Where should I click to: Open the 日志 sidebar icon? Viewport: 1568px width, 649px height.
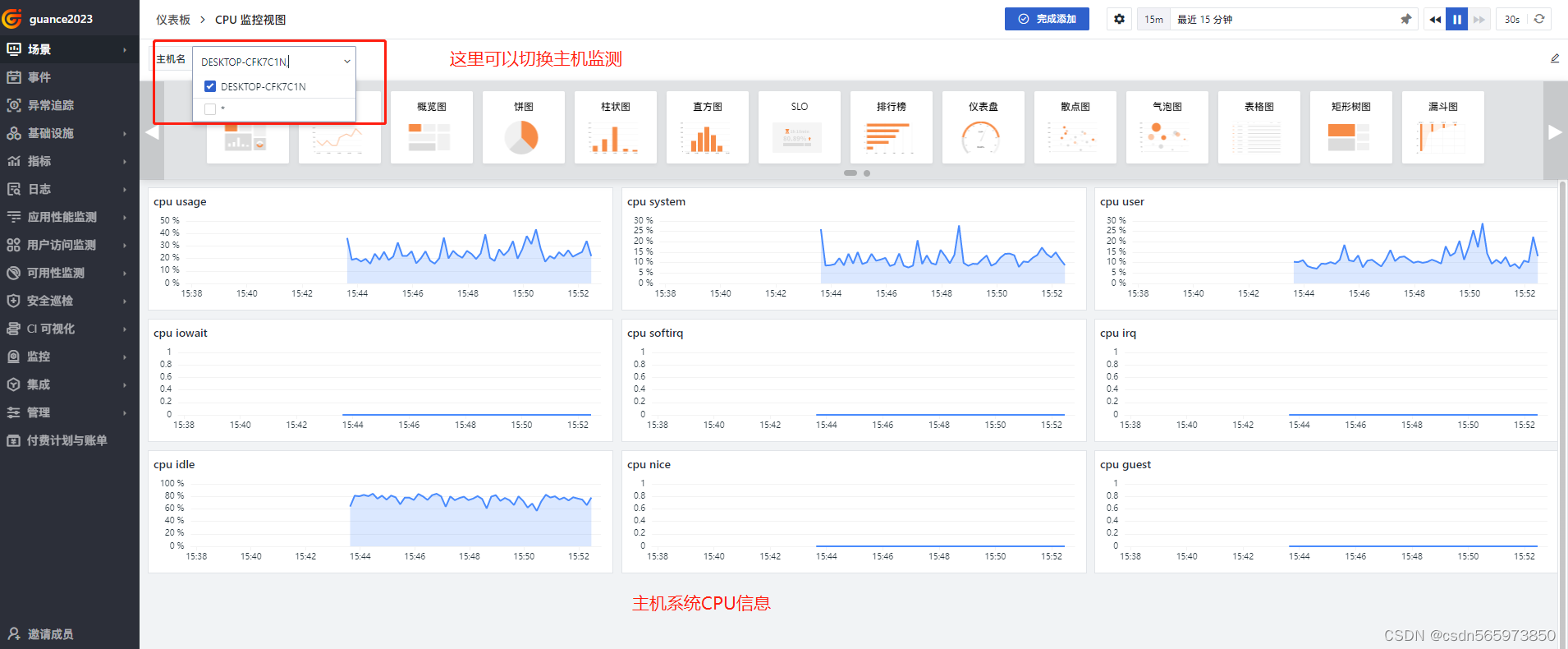point(14,189)
